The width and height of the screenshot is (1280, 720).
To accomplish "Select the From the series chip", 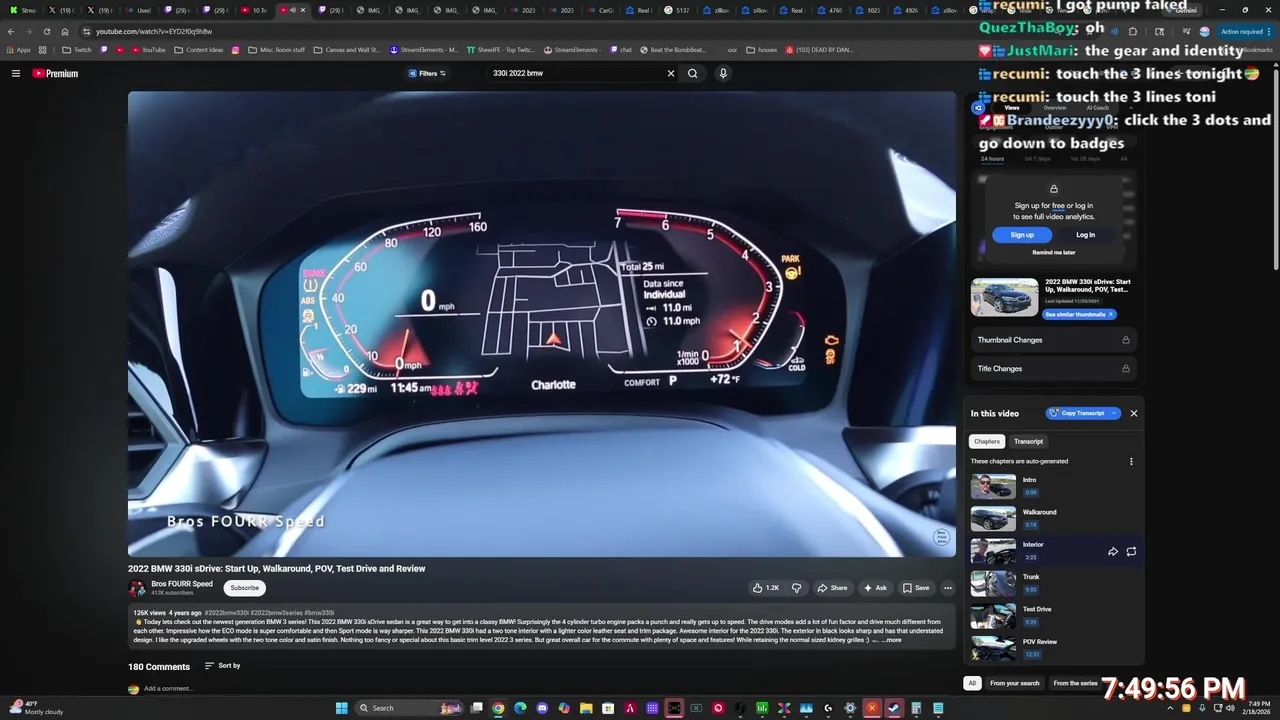I will pyautogui.click(x=1075, y=683).
